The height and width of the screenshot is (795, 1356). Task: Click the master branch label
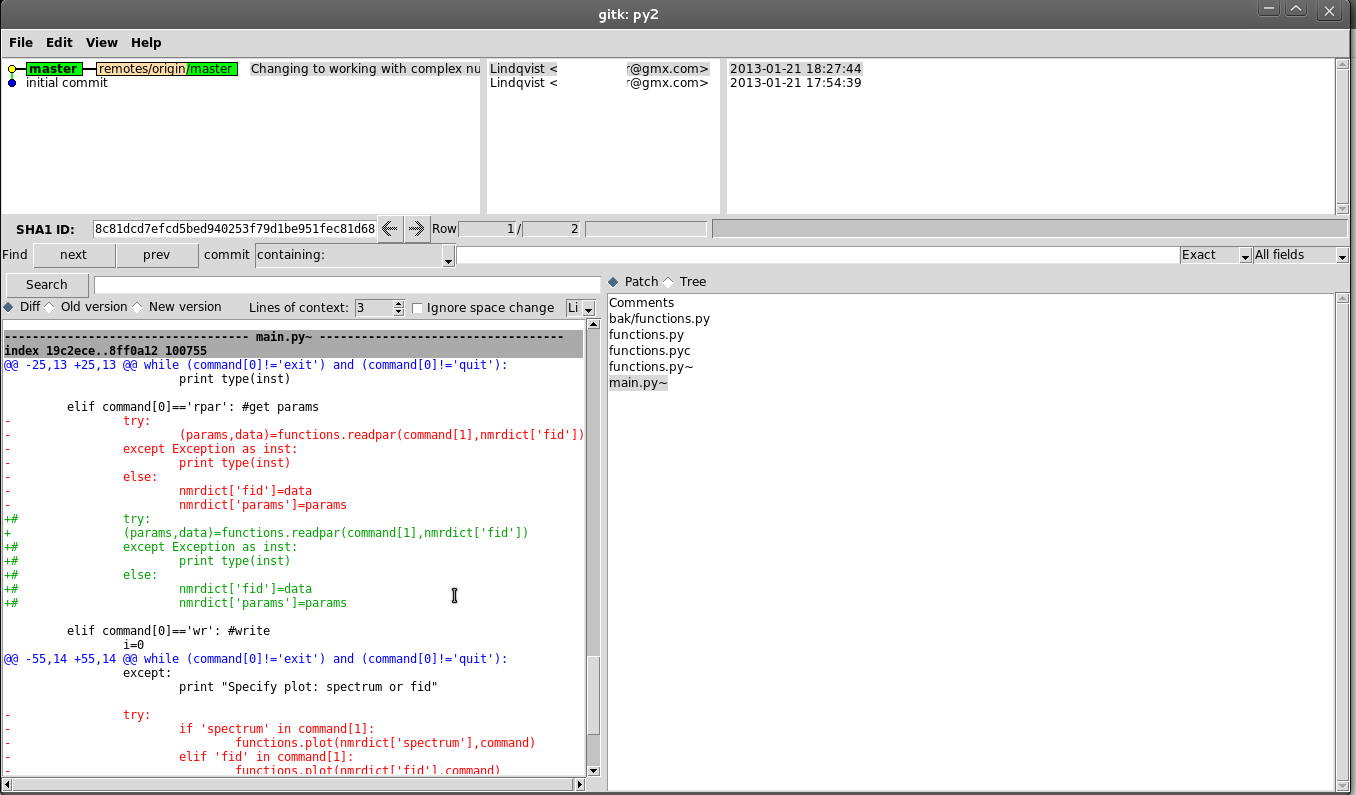tap(54, 69)
